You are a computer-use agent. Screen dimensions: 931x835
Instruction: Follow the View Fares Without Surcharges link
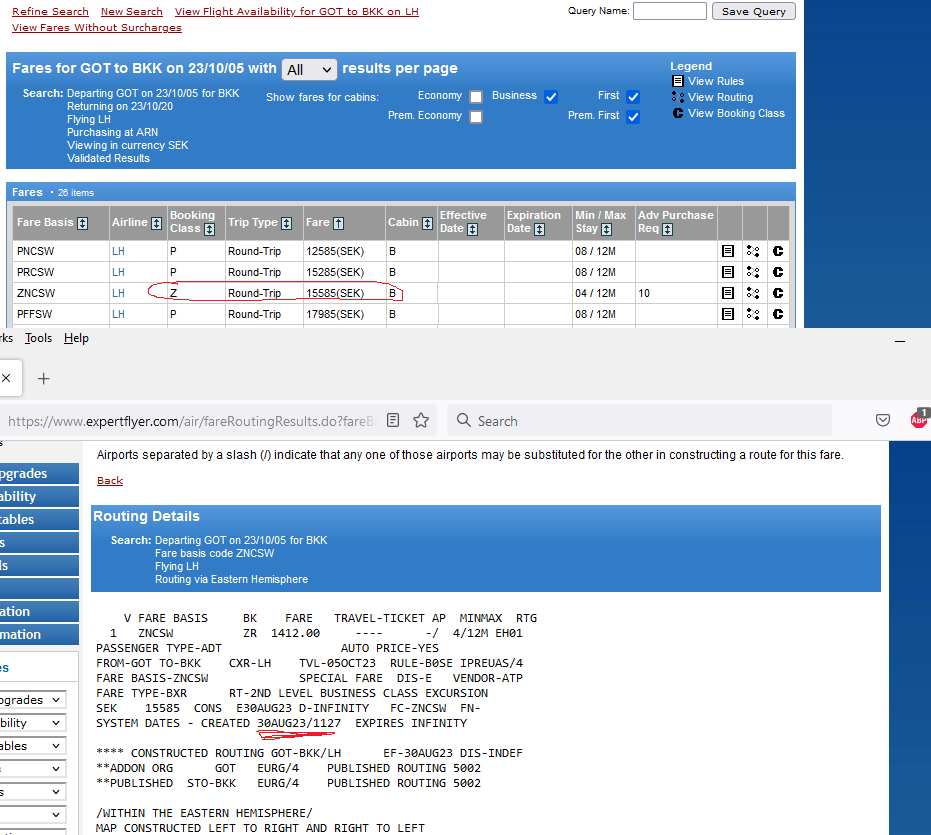[x=97, y=28]
